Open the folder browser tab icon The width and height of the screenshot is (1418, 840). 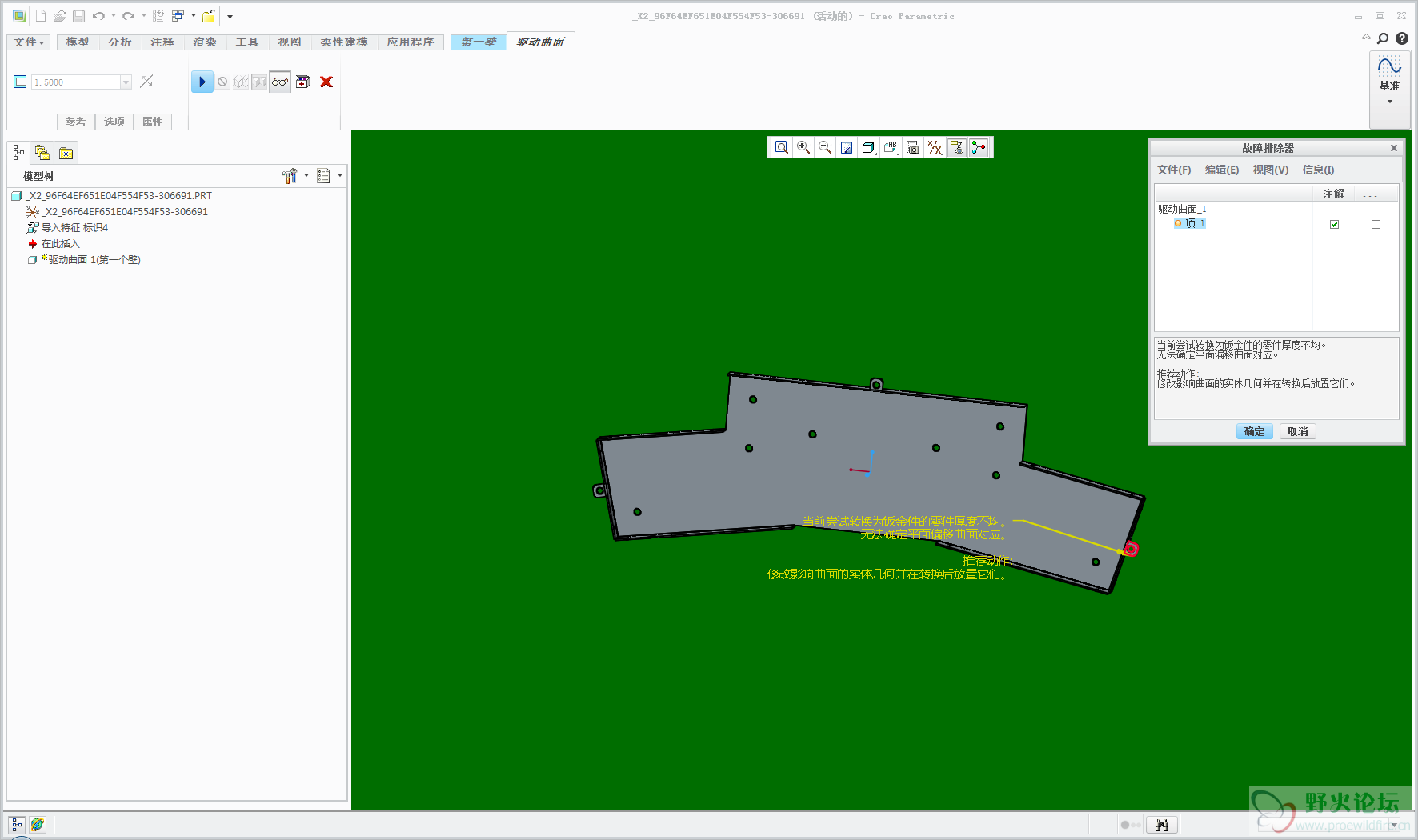coord(42,153)
